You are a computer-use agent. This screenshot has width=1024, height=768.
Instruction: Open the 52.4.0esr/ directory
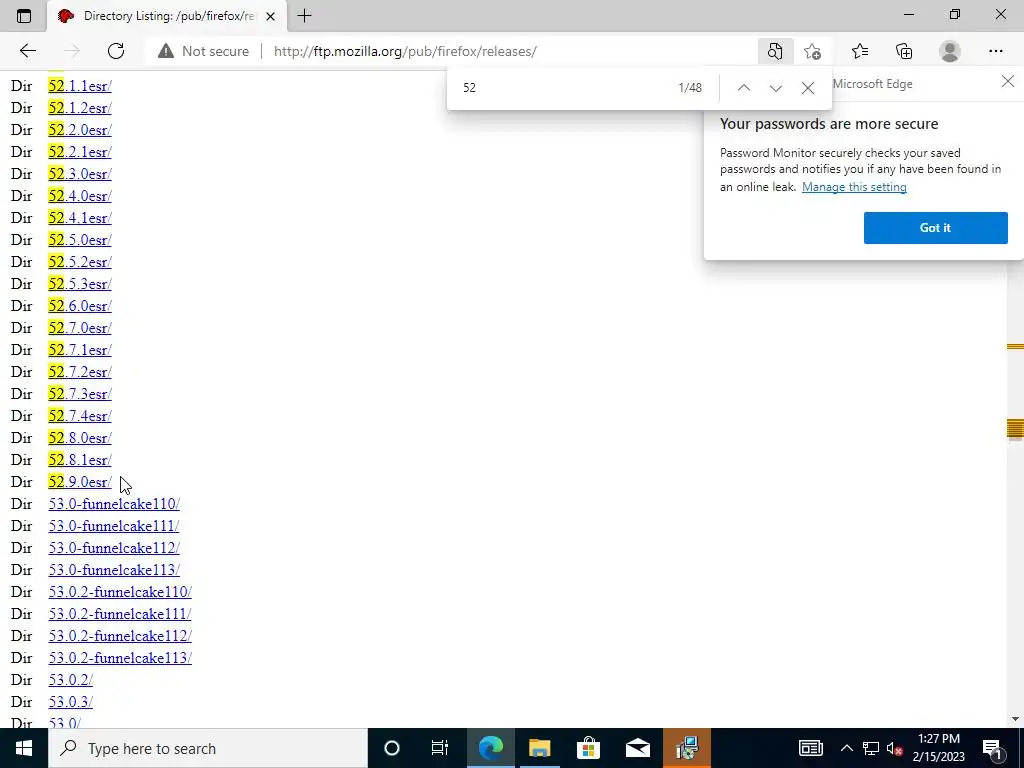(80, 196)
